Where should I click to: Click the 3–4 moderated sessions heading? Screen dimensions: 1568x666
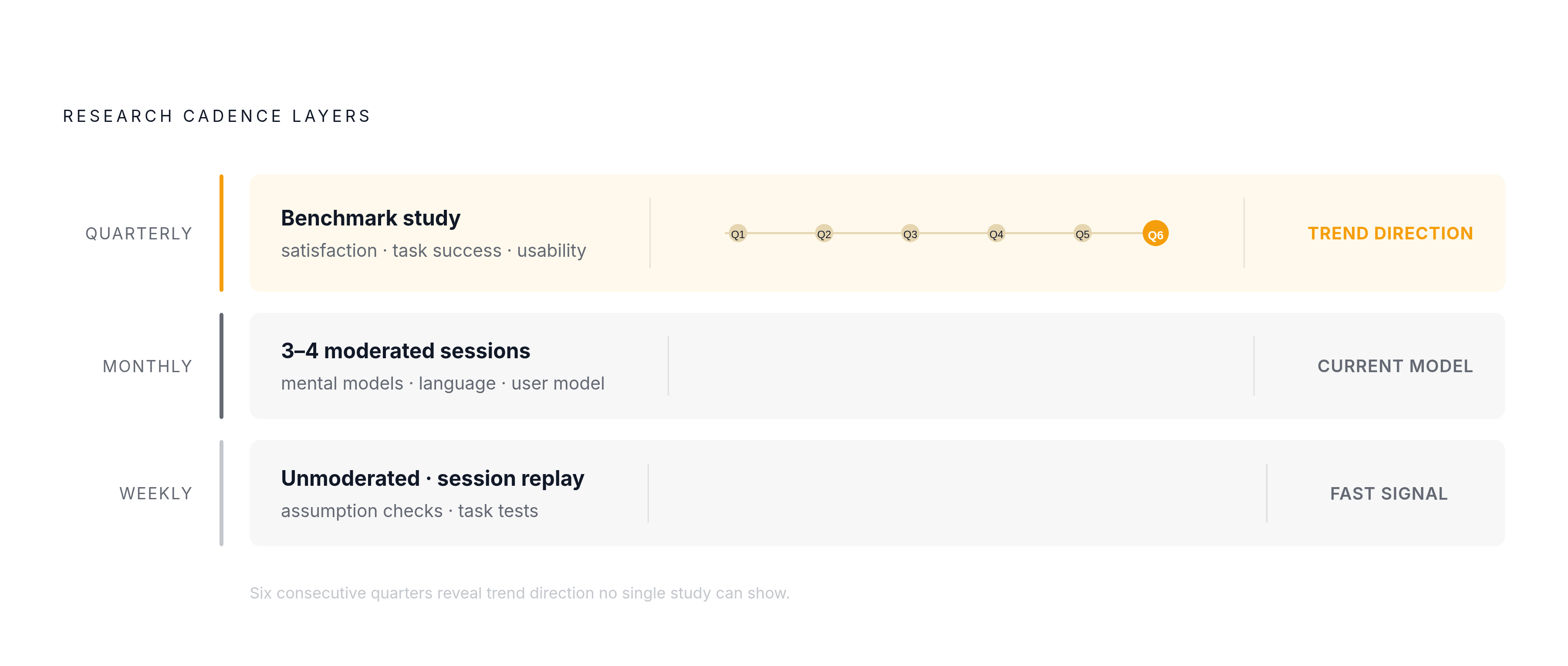[x=406, y=351]
